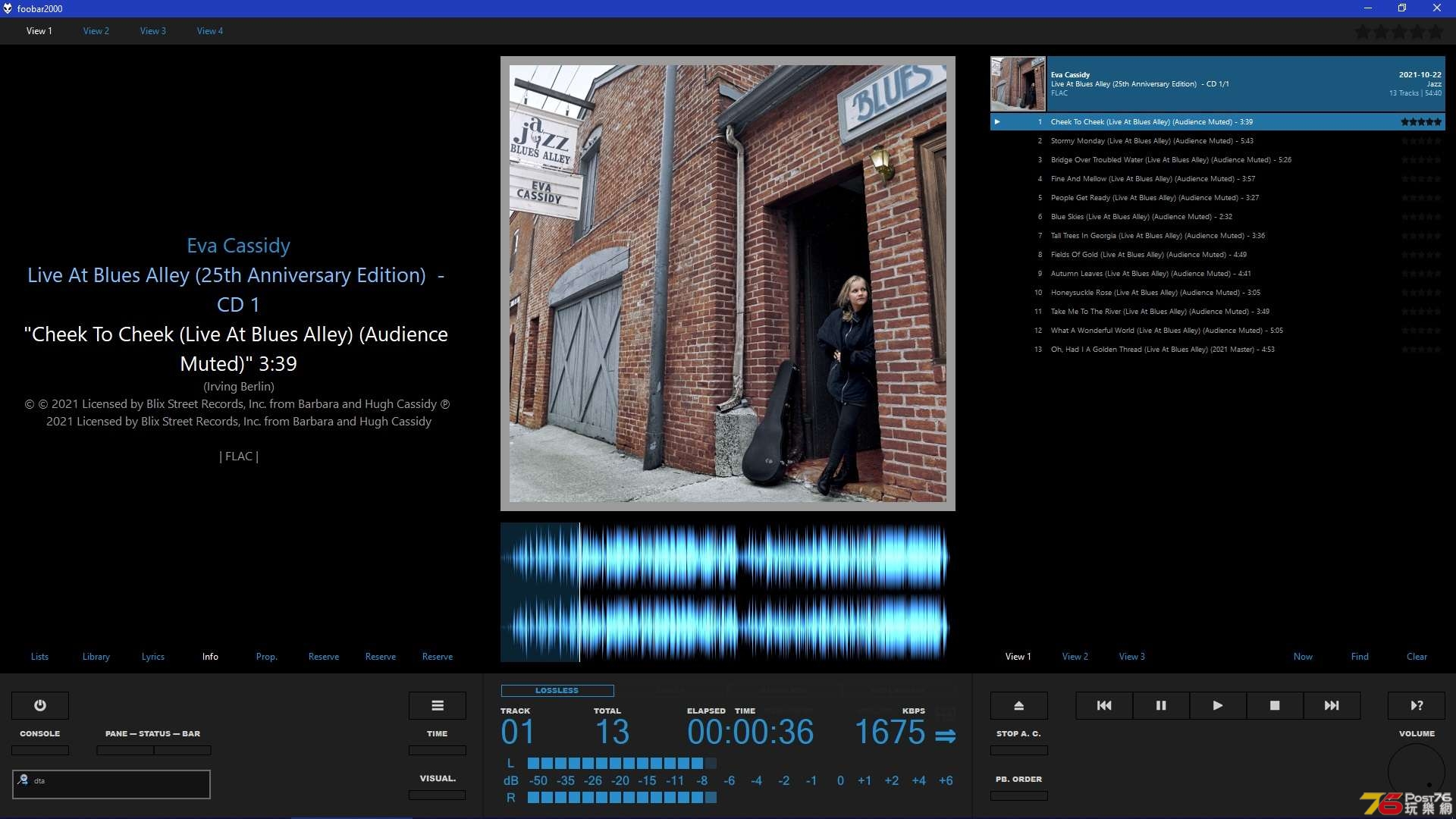Click the foobar2000 icon in the title bar

8,8
